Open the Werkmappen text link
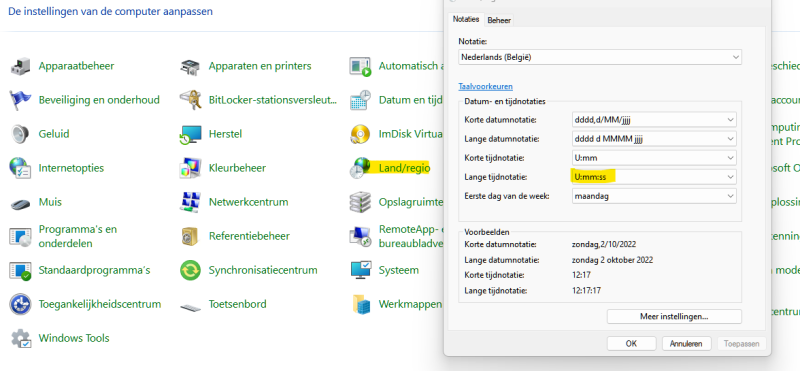 (x=411, y=304)
